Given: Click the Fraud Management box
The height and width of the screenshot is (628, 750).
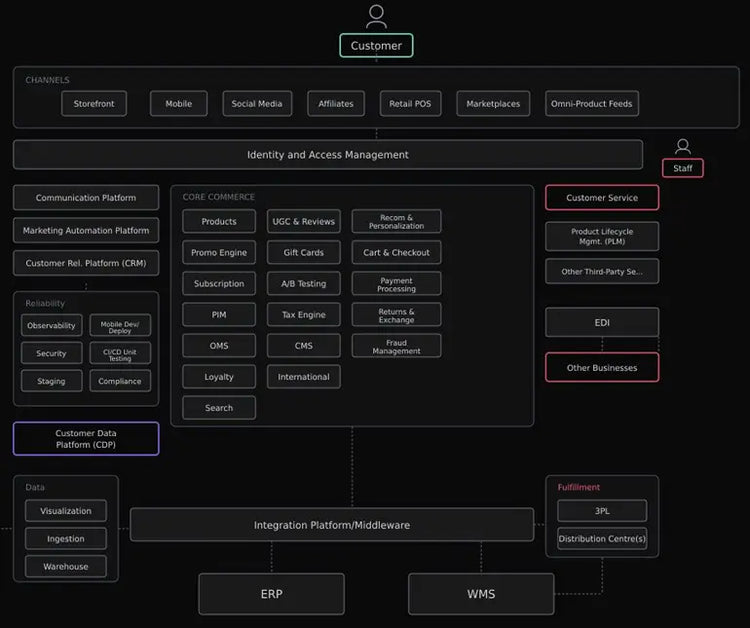Looking at the screenshot, I should pos(397,346).
